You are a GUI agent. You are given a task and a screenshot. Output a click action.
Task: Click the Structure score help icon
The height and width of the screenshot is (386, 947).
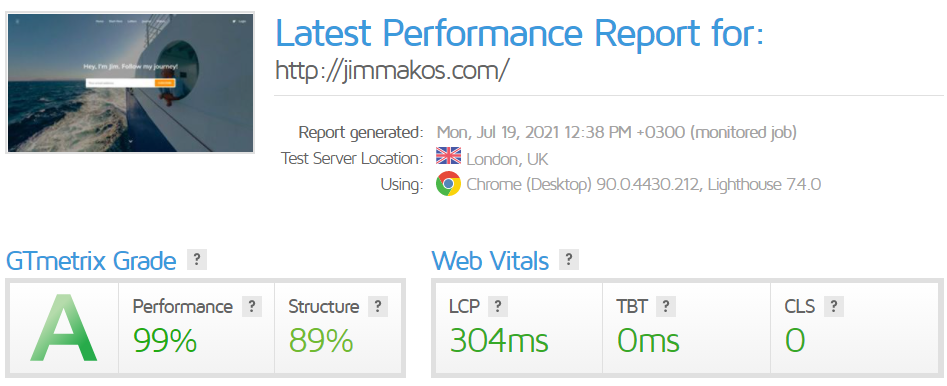377,306
